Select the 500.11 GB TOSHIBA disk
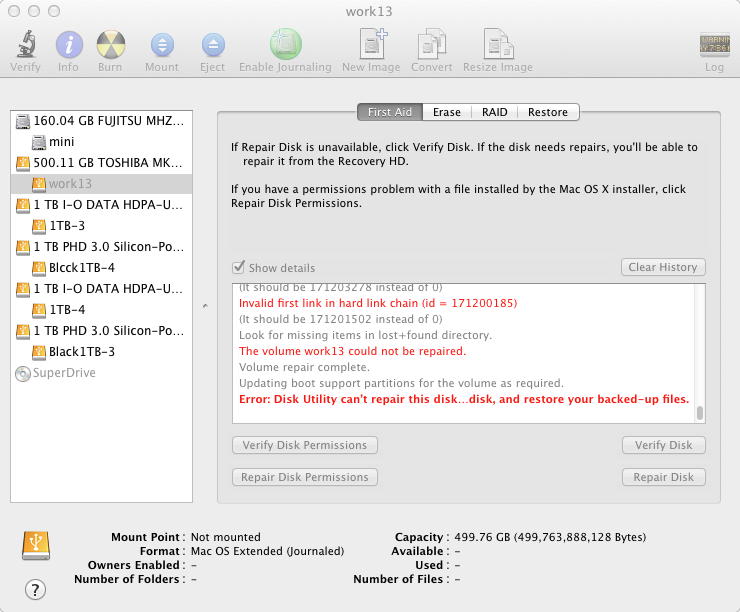Screen dimensions: 740x612 (101, 163)
